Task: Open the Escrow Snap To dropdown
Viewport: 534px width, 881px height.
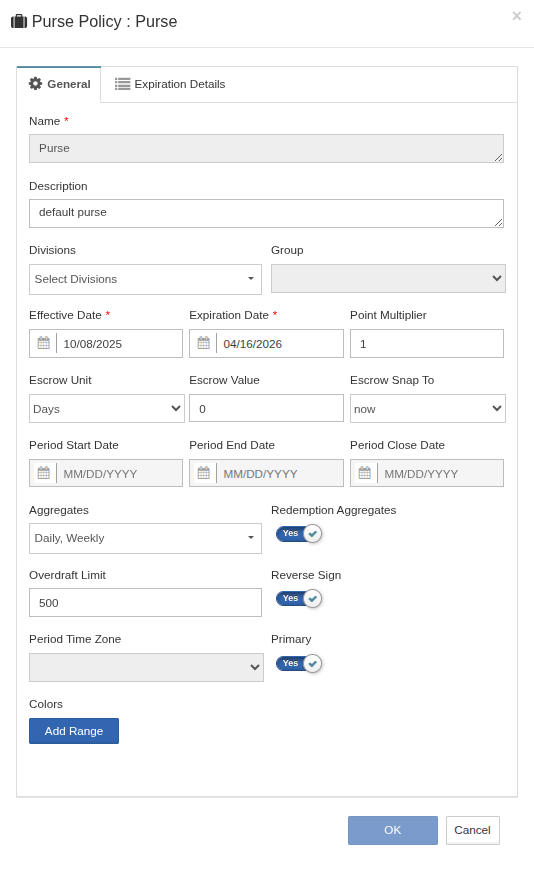Action: 427,408
